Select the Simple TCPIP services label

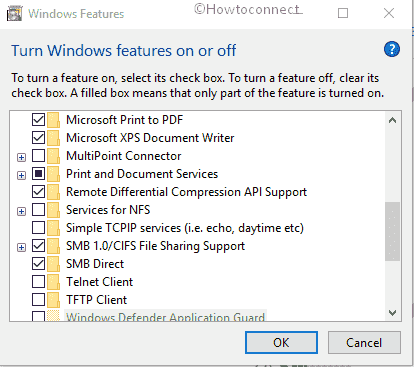[185, 228]
